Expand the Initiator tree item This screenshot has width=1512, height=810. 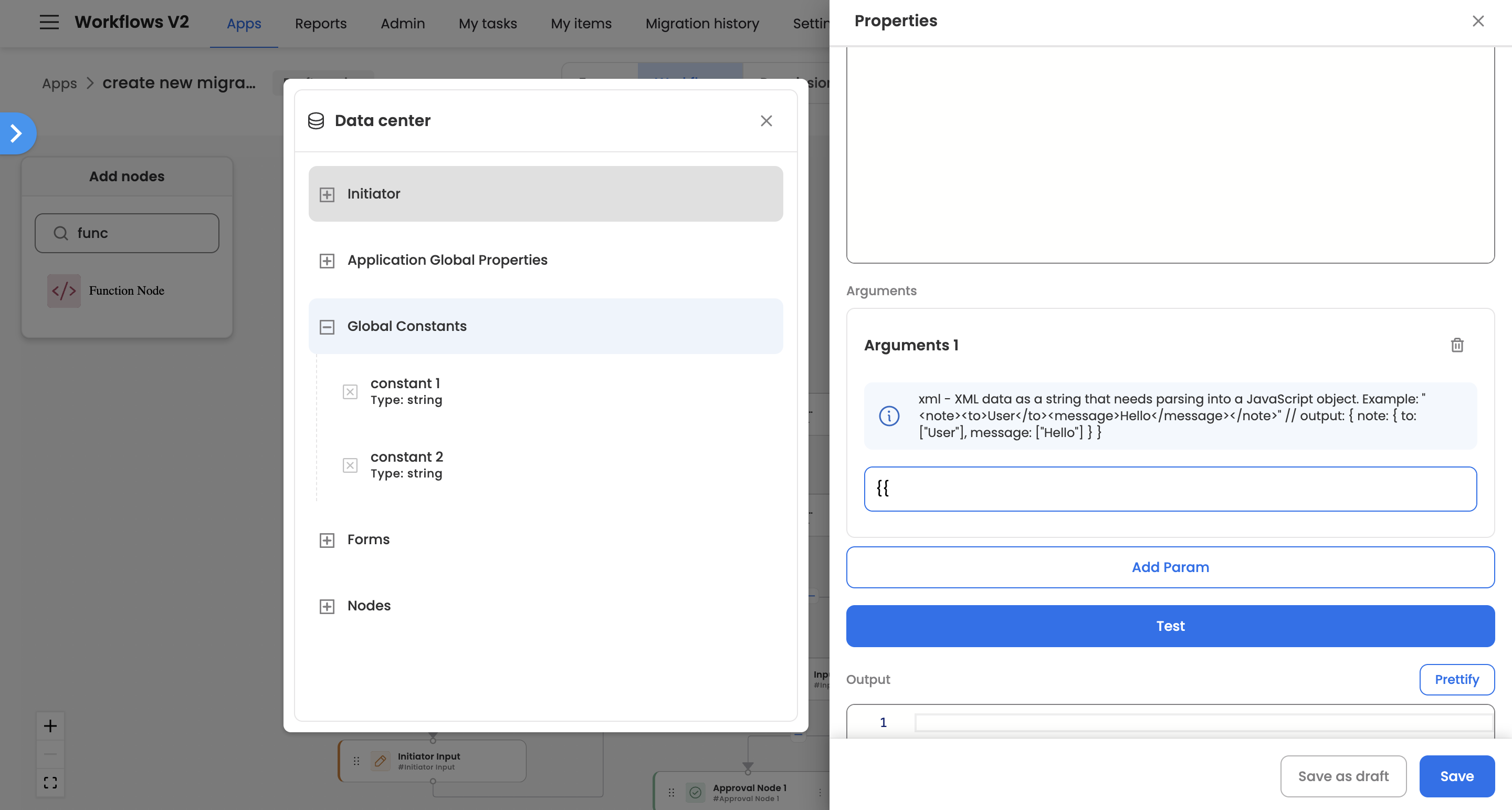pos(327,194)
